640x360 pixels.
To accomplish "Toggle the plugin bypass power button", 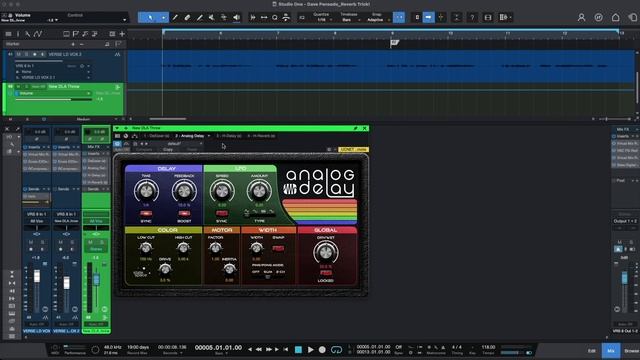I will click(x=118, y=144).
